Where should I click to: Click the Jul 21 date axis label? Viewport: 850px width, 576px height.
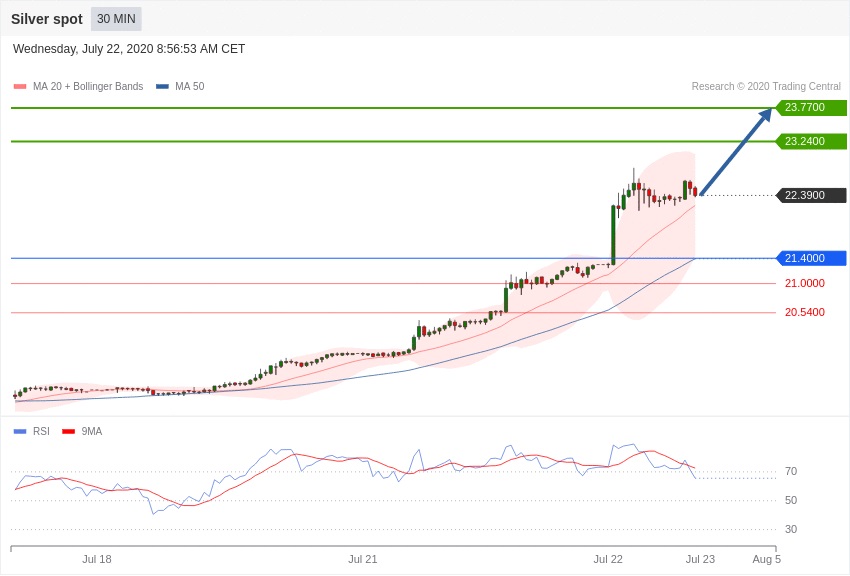point(363,559)
